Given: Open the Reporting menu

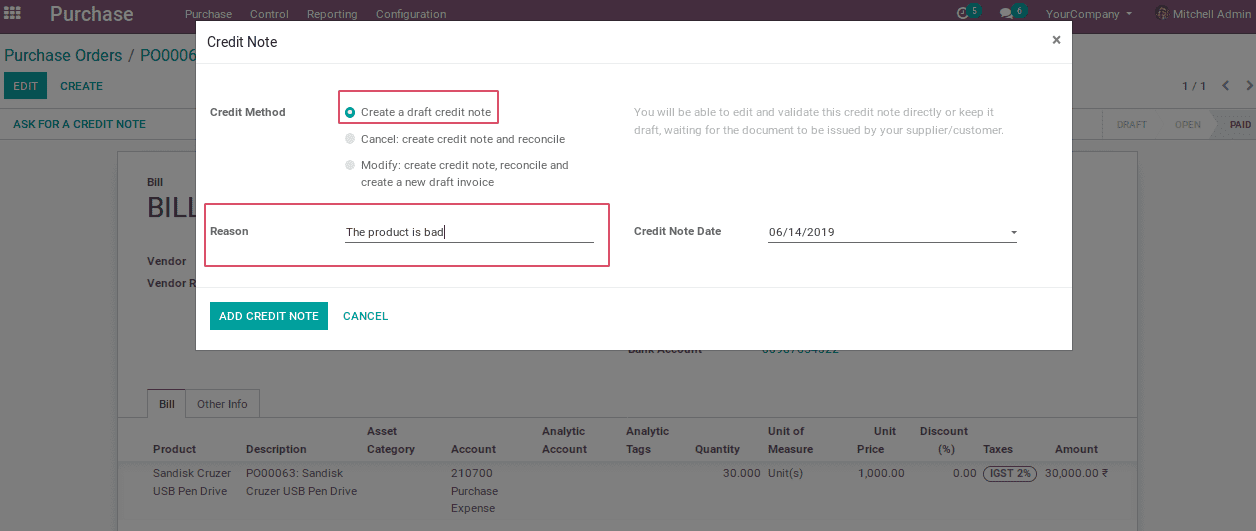Looking at the screenshot, I should tap(332, 14).
